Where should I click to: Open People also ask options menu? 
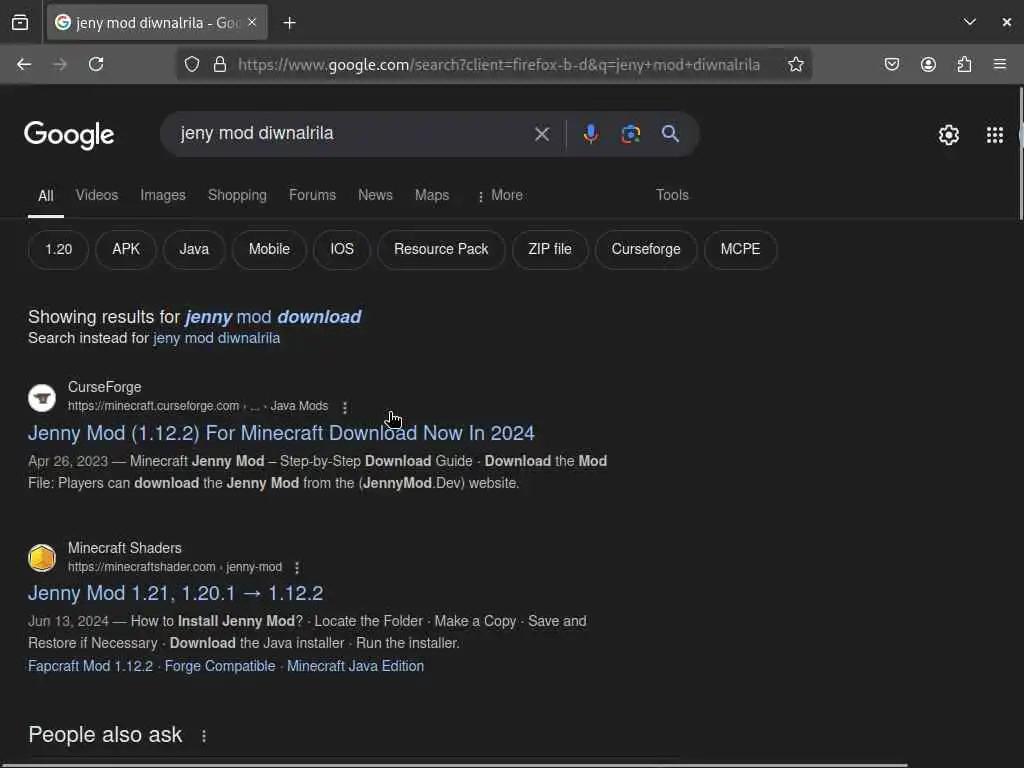click(204, 736)
